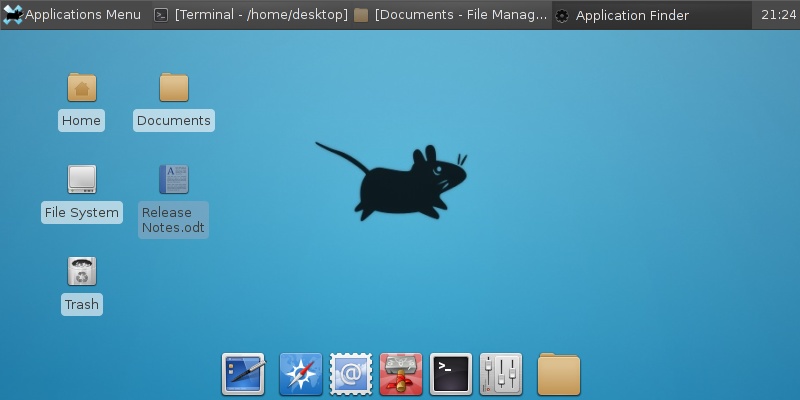Open the folder icon in the dock
Screen dimensions: 800x400
click(559, 375)
